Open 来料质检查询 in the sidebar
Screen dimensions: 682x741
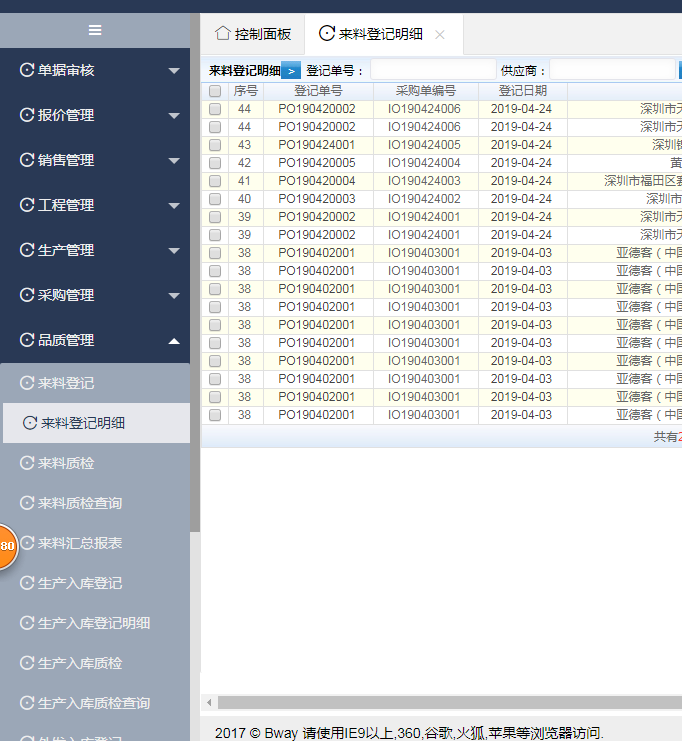(x=80, y=503)
